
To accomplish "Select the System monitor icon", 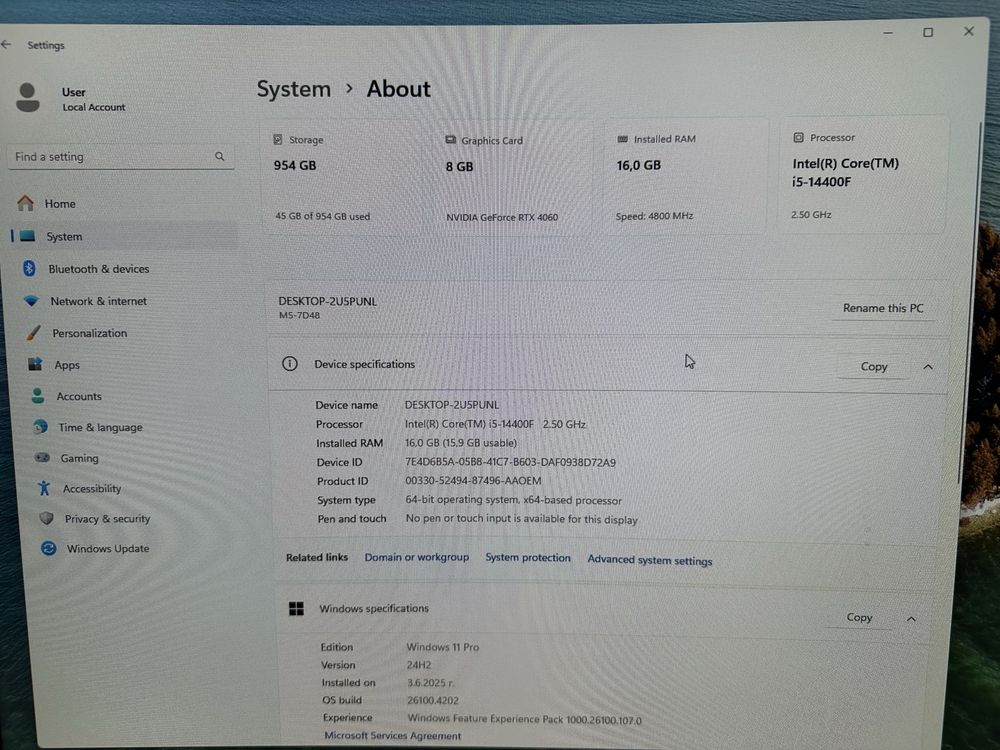I will [27, 236].
